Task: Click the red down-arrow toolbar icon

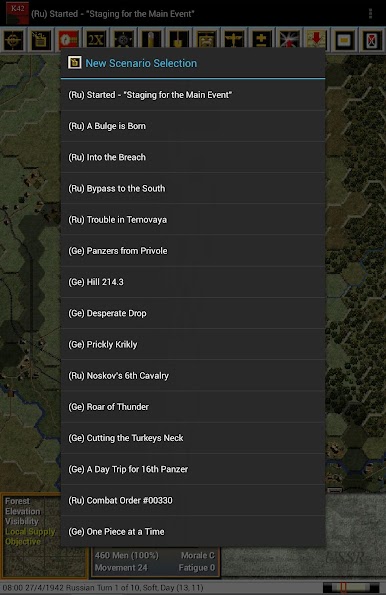Action: (316, 40)
